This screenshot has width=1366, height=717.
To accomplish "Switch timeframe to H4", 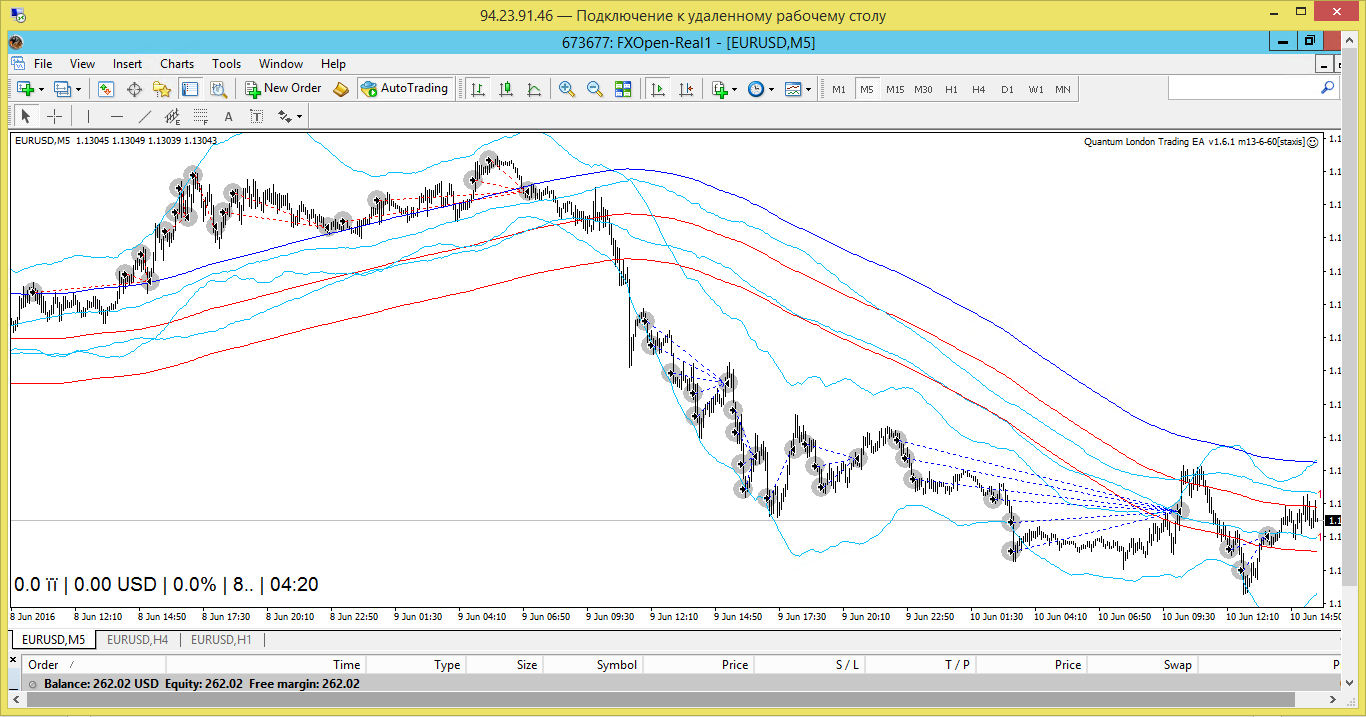I will (x=979, y=89).
